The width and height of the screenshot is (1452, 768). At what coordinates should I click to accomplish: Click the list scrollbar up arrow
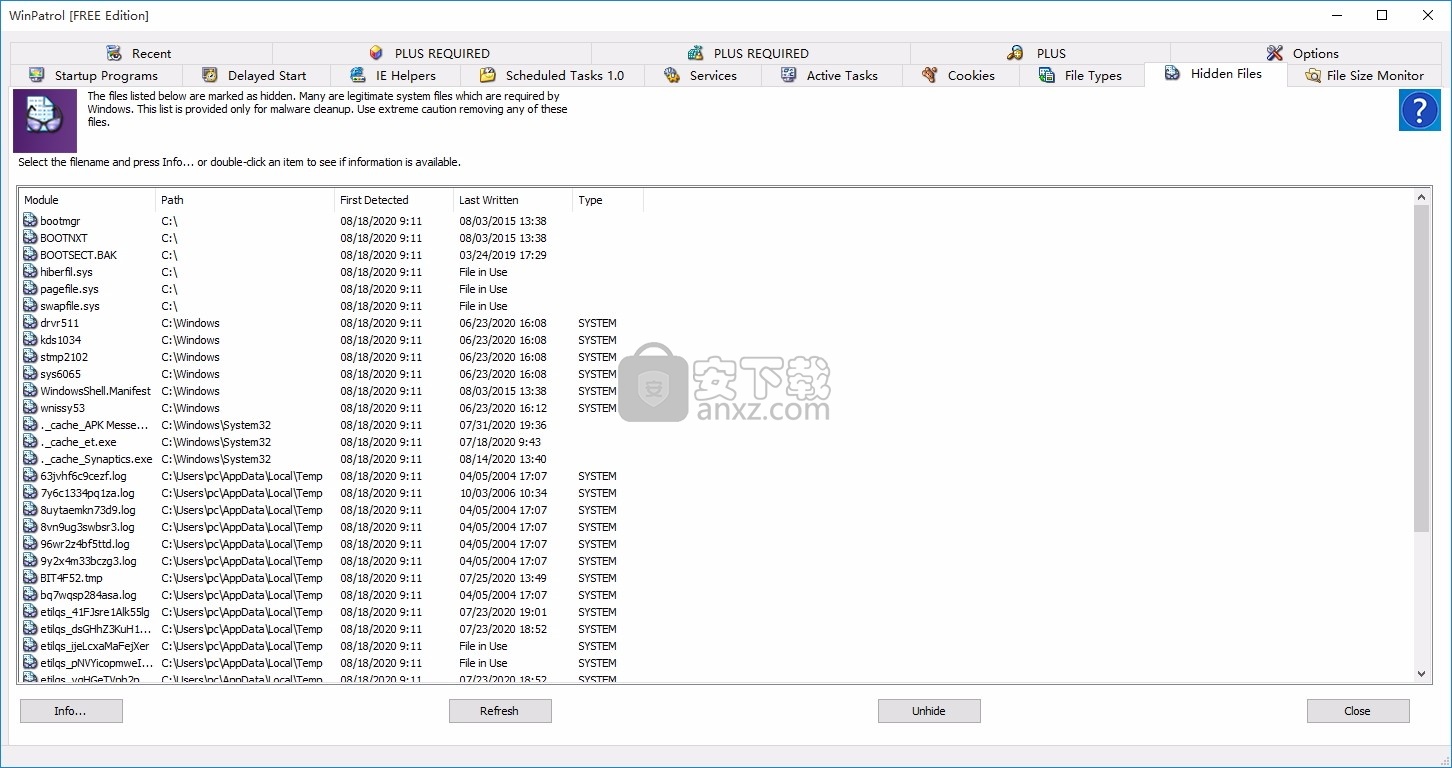pyautogui.click(x=1422, y=196)
